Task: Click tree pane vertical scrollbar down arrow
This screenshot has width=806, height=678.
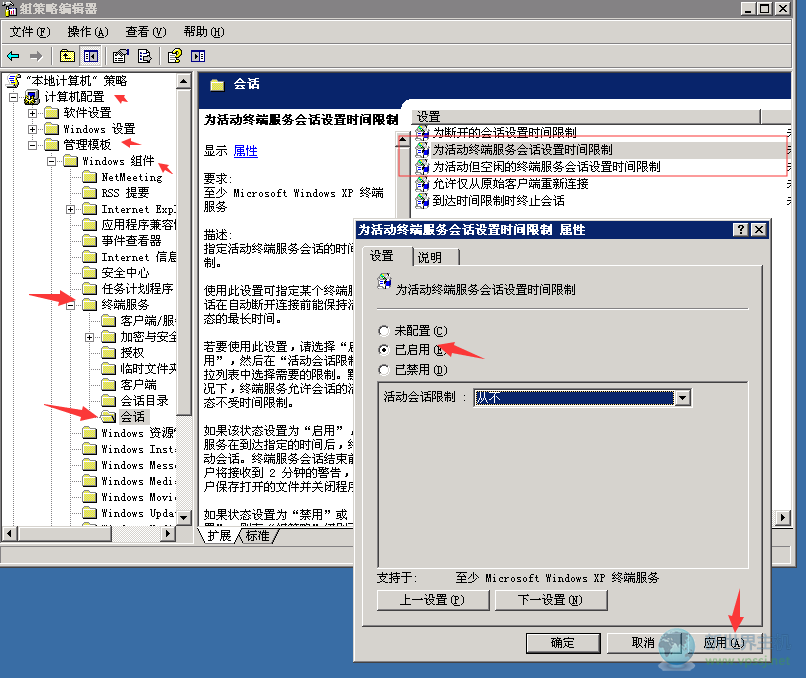Action: (184, 517)
